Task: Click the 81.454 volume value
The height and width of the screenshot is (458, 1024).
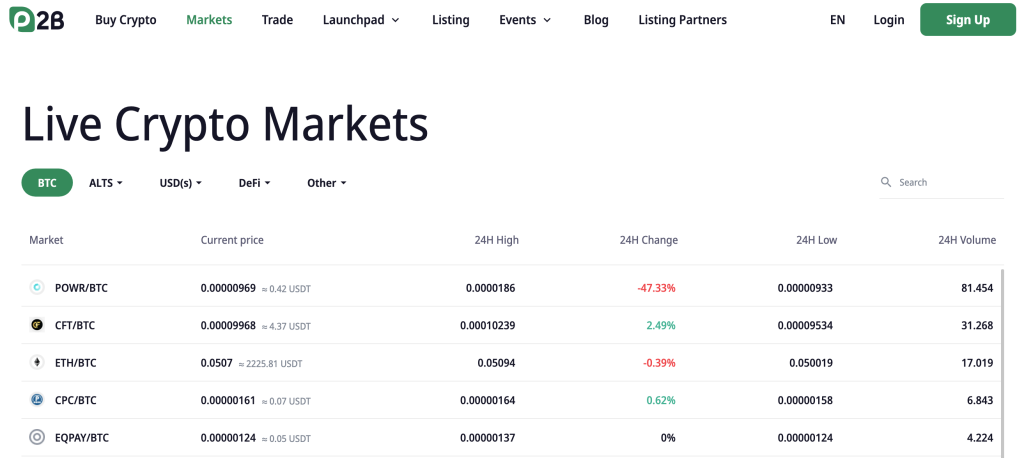Action: click(x=977, y=287)
